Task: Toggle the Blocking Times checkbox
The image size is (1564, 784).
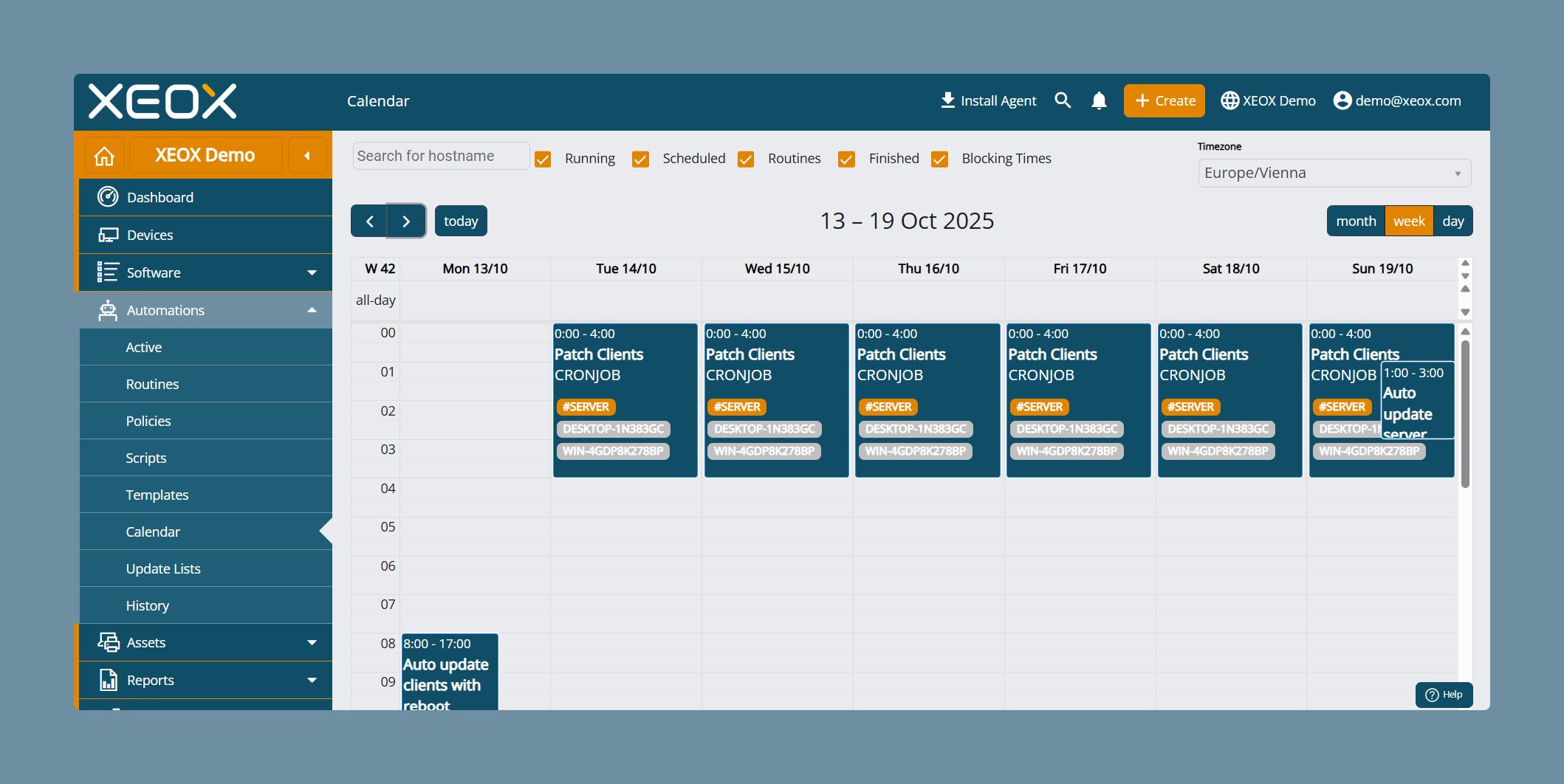Action: coord(939,159)
